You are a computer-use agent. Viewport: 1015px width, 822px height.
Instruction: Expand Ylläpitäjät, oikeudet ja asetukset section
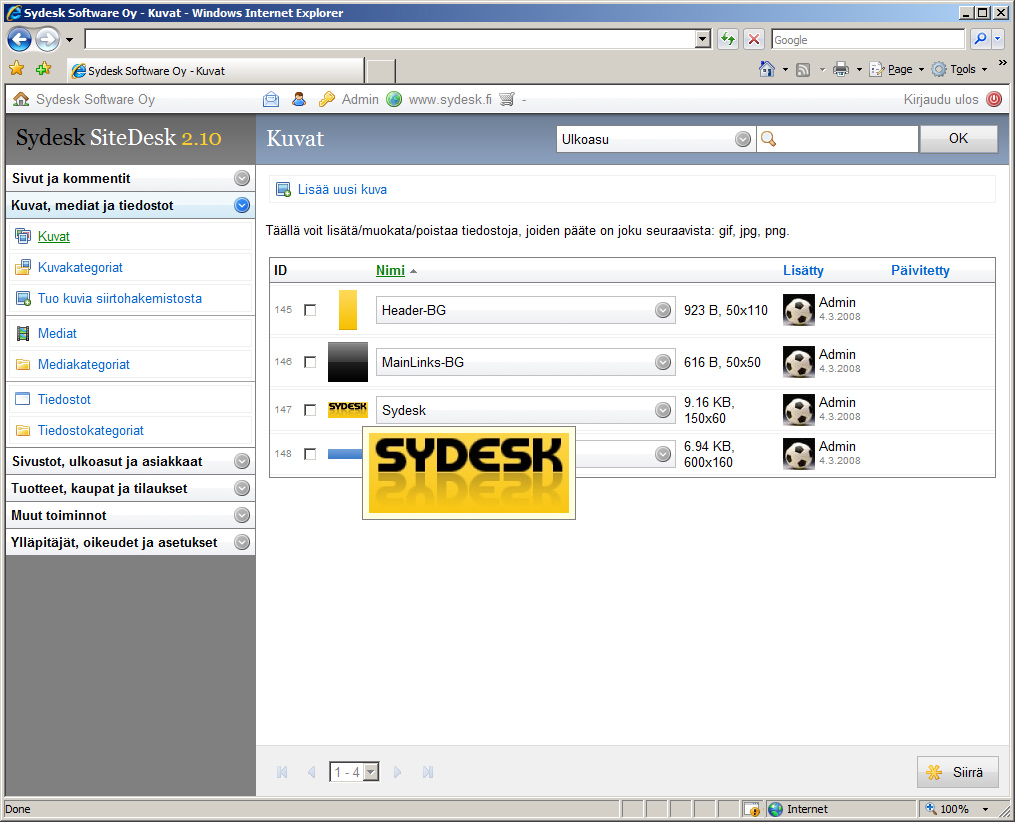[x=242, y=542]
